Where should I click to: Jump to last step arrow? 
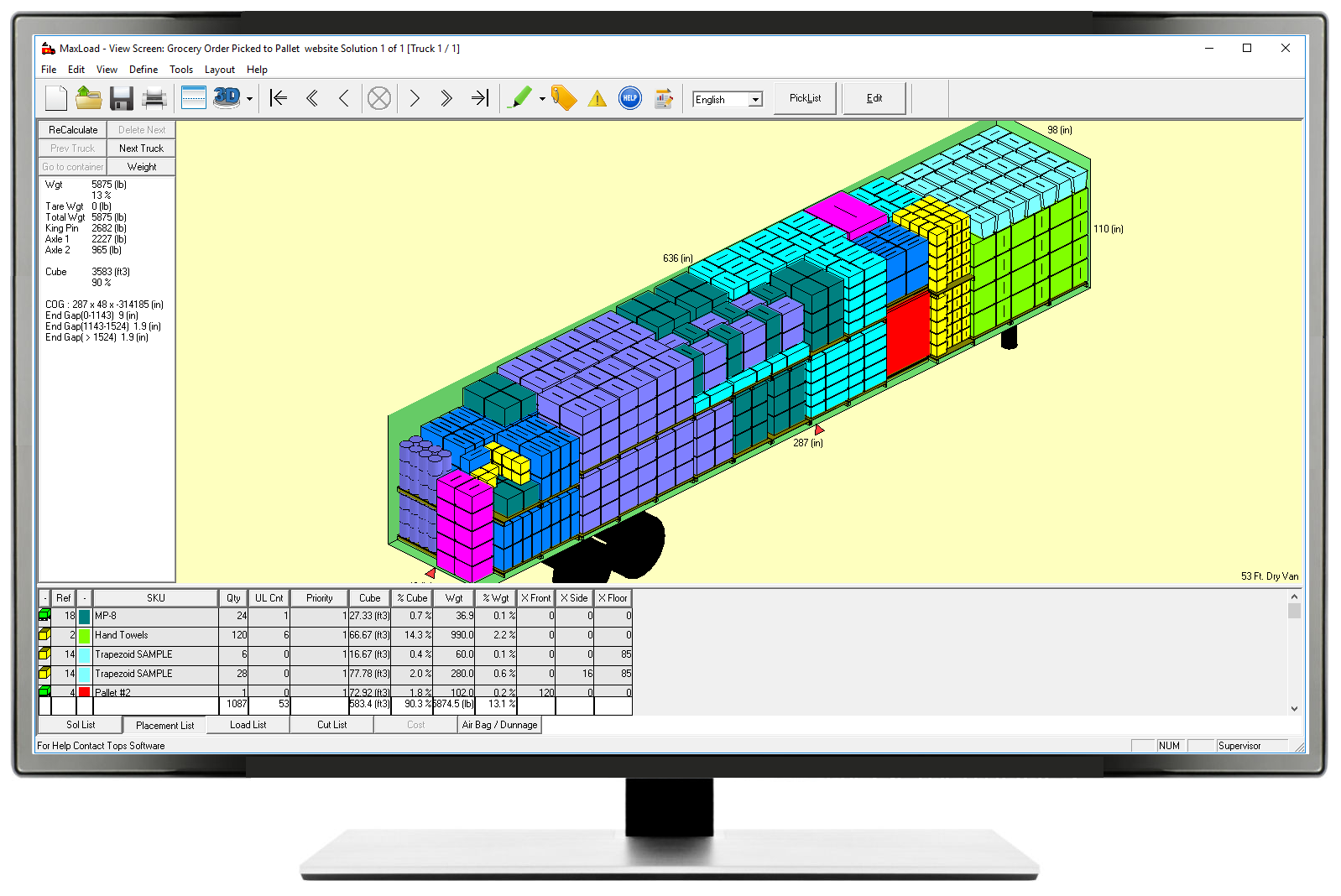tap(479, 99)
